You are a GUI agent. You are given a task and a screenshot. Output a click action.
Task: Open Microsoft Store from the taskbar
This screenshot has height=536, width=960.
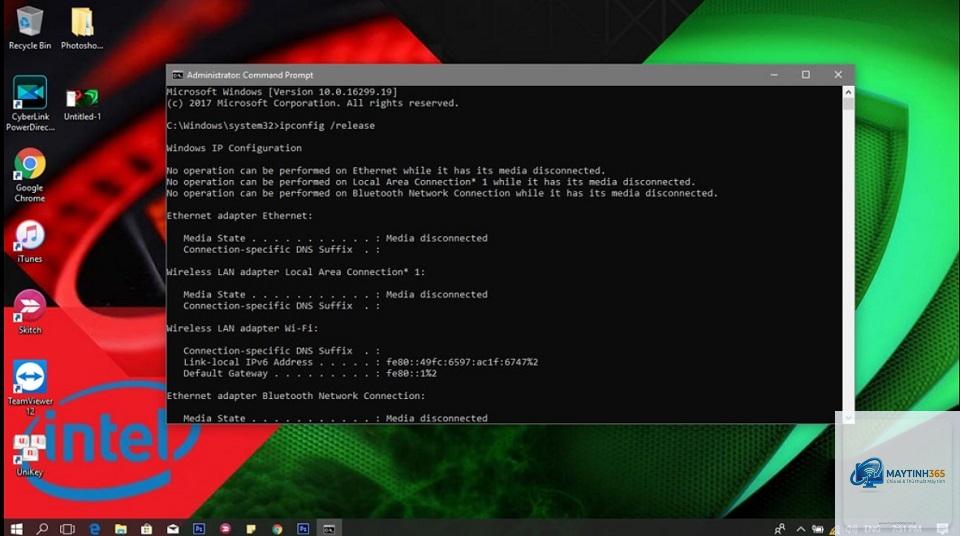pyautogui.click(x=146, y=529)
